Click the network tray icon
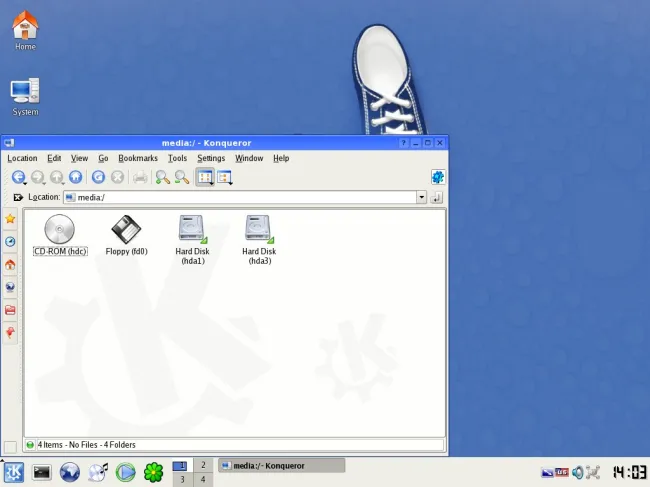 click(593, 472)
